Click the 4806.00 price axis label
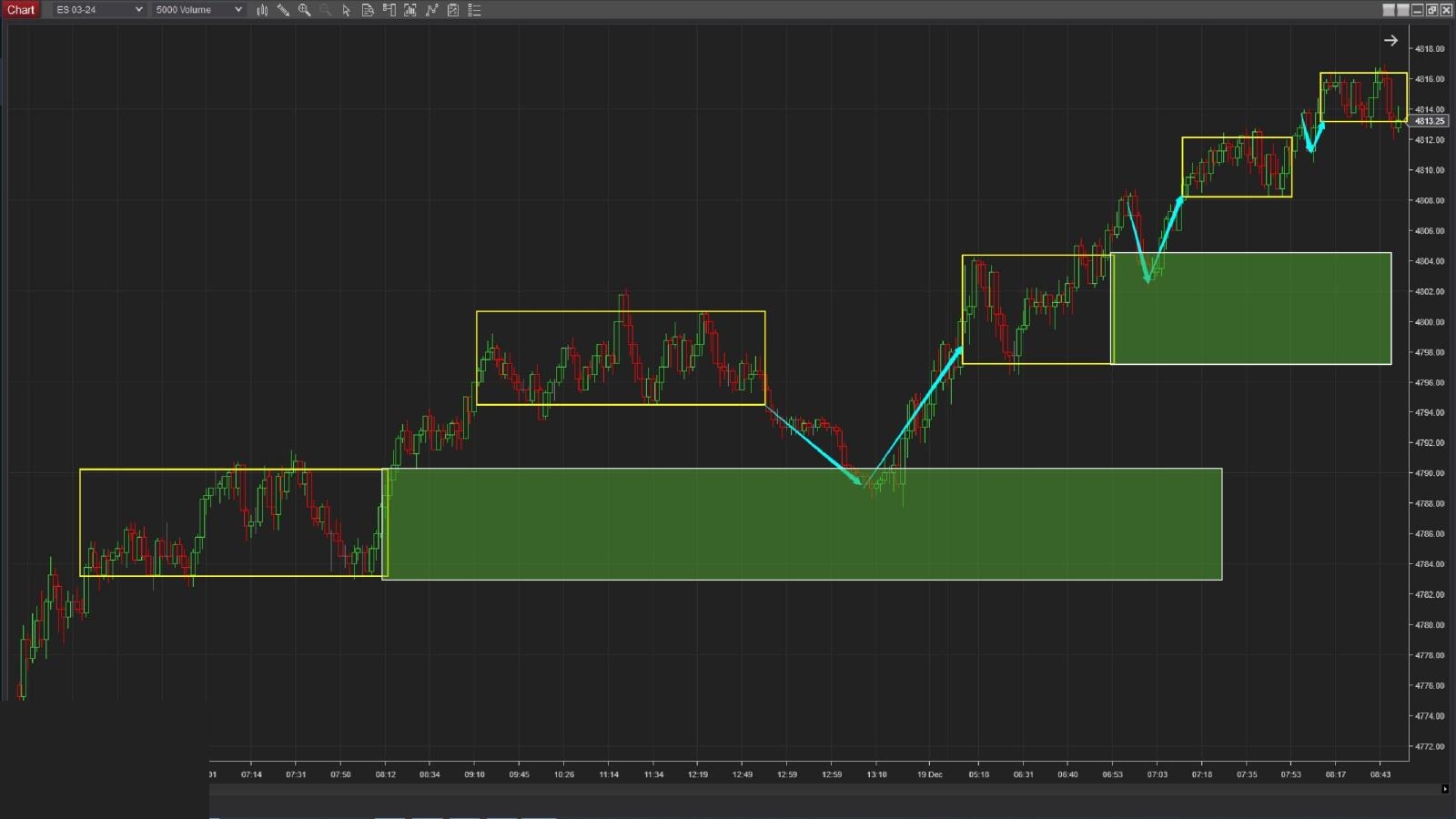 pyautogui.click(x=1430, y=231)
